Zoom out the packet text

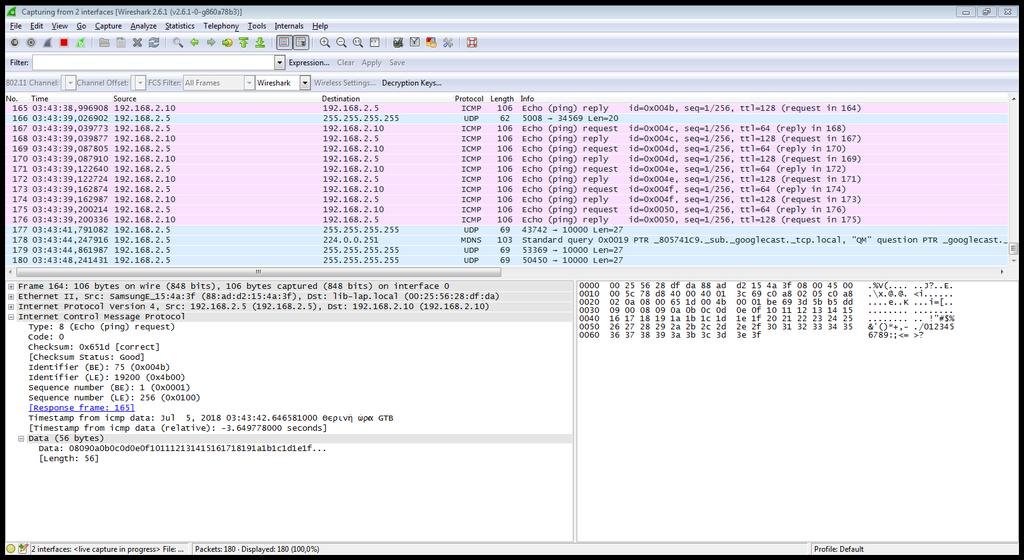click(341, 42)
